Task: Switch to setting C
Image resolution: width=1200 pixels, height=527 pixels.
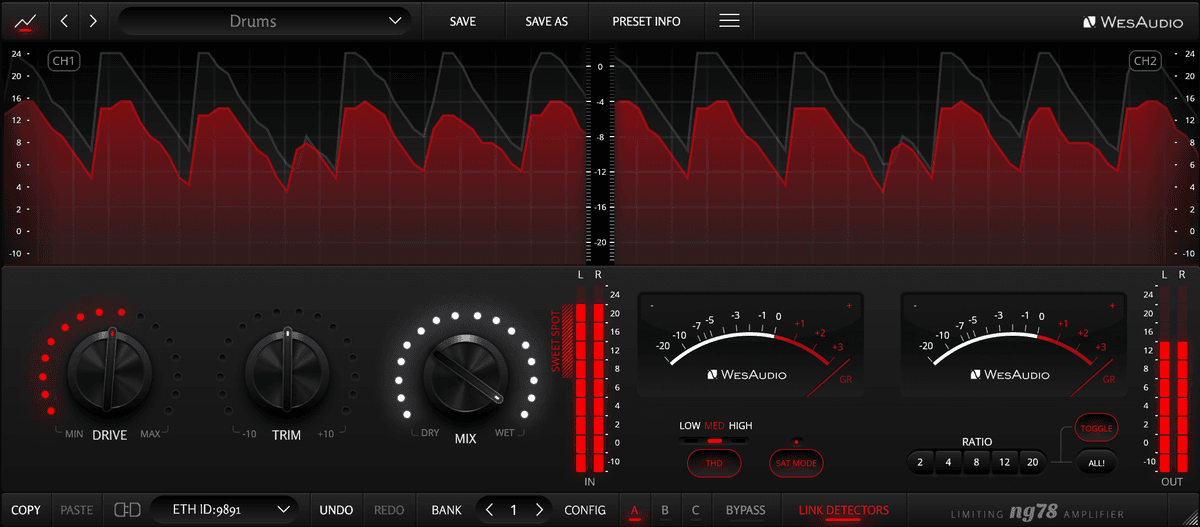Action: [696, 510]
